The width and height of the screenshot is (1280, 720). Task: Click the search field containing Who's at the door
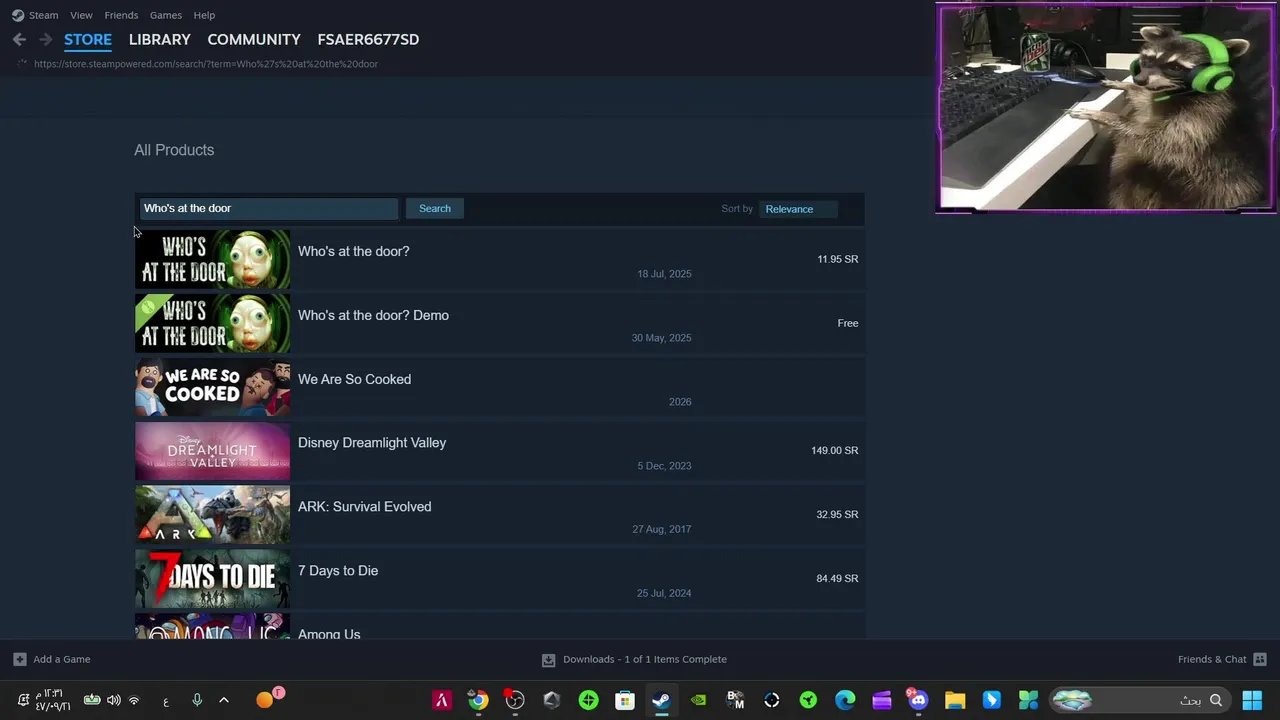tap(269, 208)
